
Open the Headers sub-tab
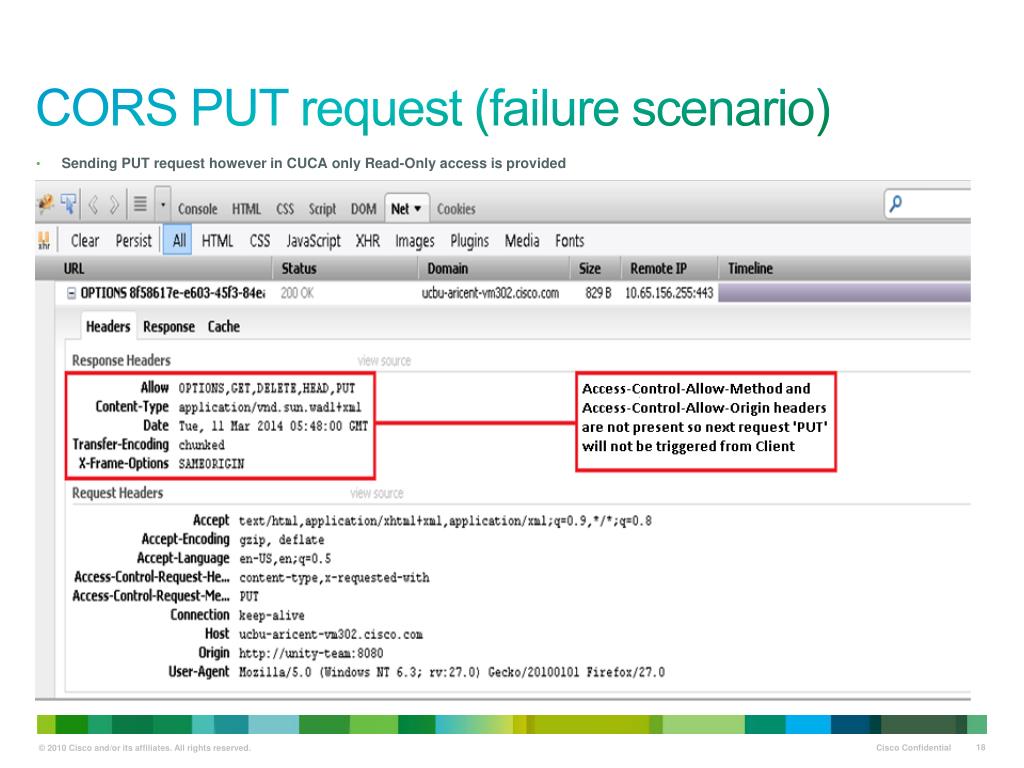point(108,327)
